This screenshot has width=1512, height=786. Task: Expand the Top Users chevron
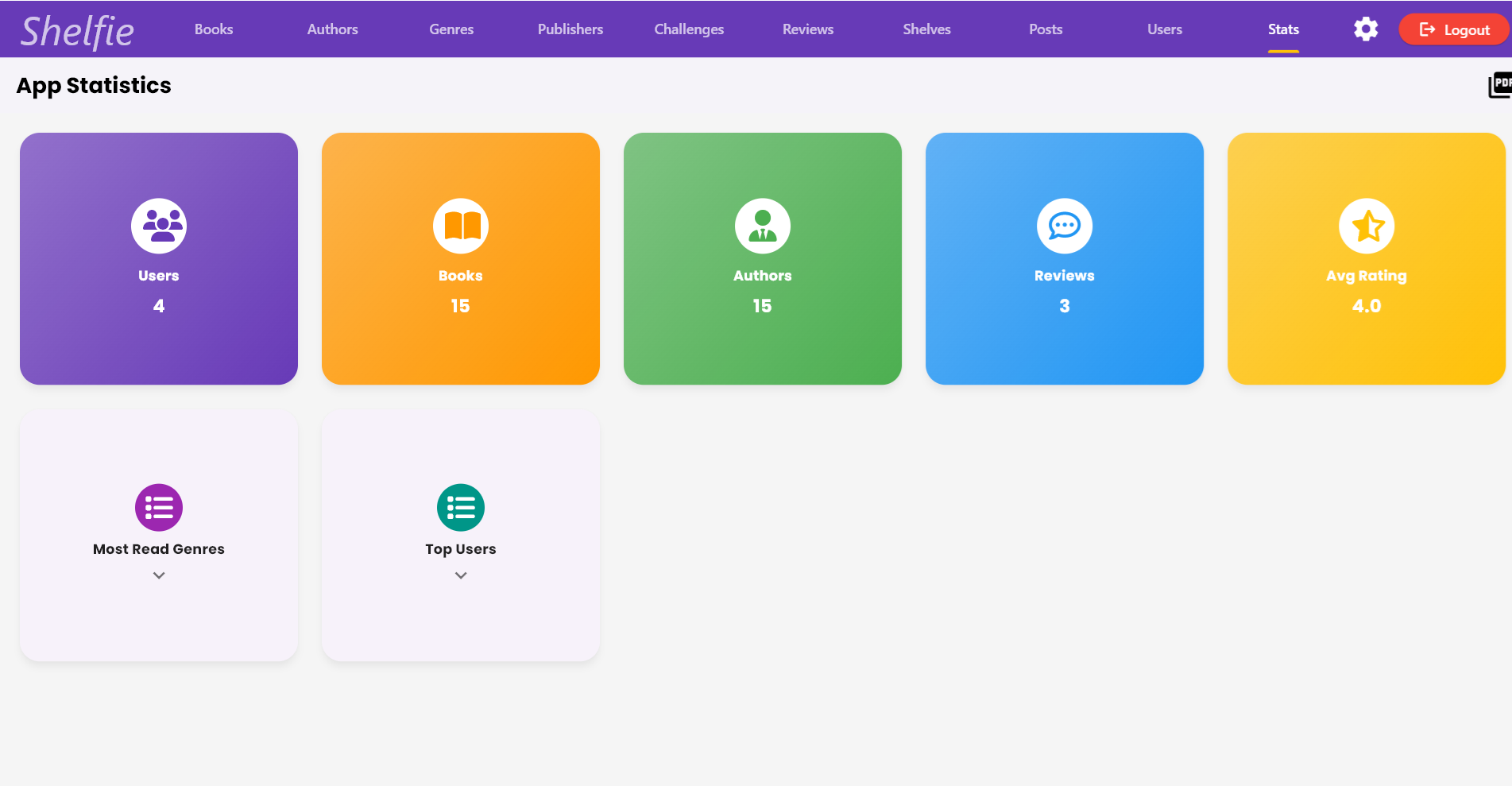461,575
